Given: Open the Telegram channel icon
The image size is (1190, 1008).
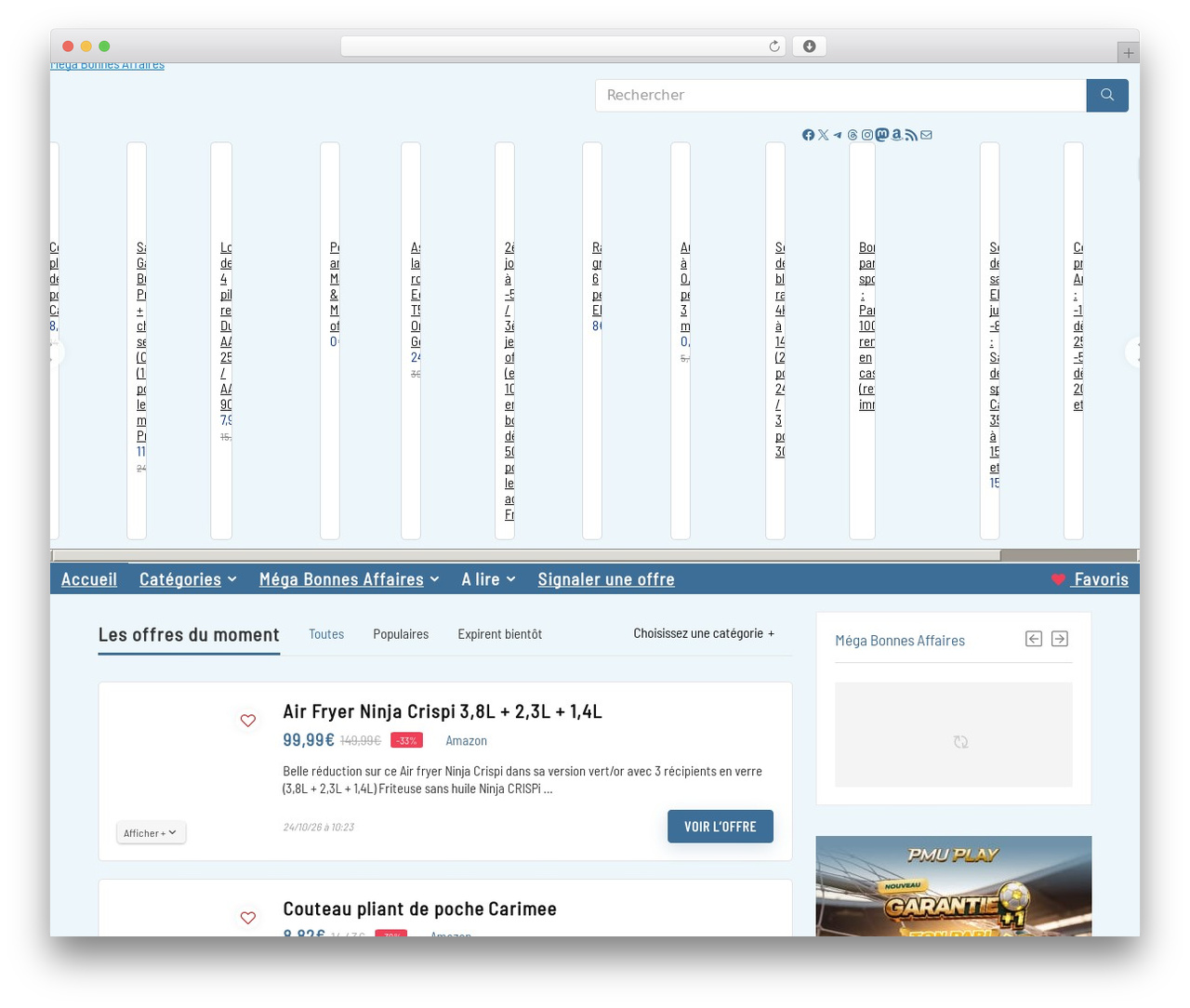Looking at the screenshot, I should click(x=838, y=135).
